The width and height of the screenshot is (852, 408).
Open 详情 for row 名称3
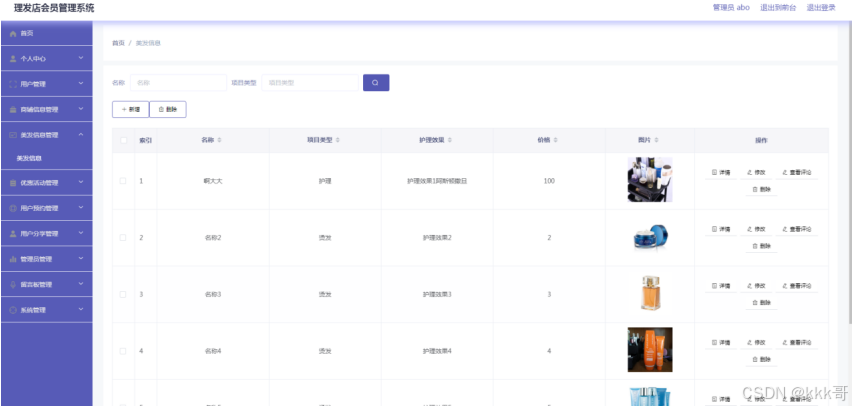[721, 286]
